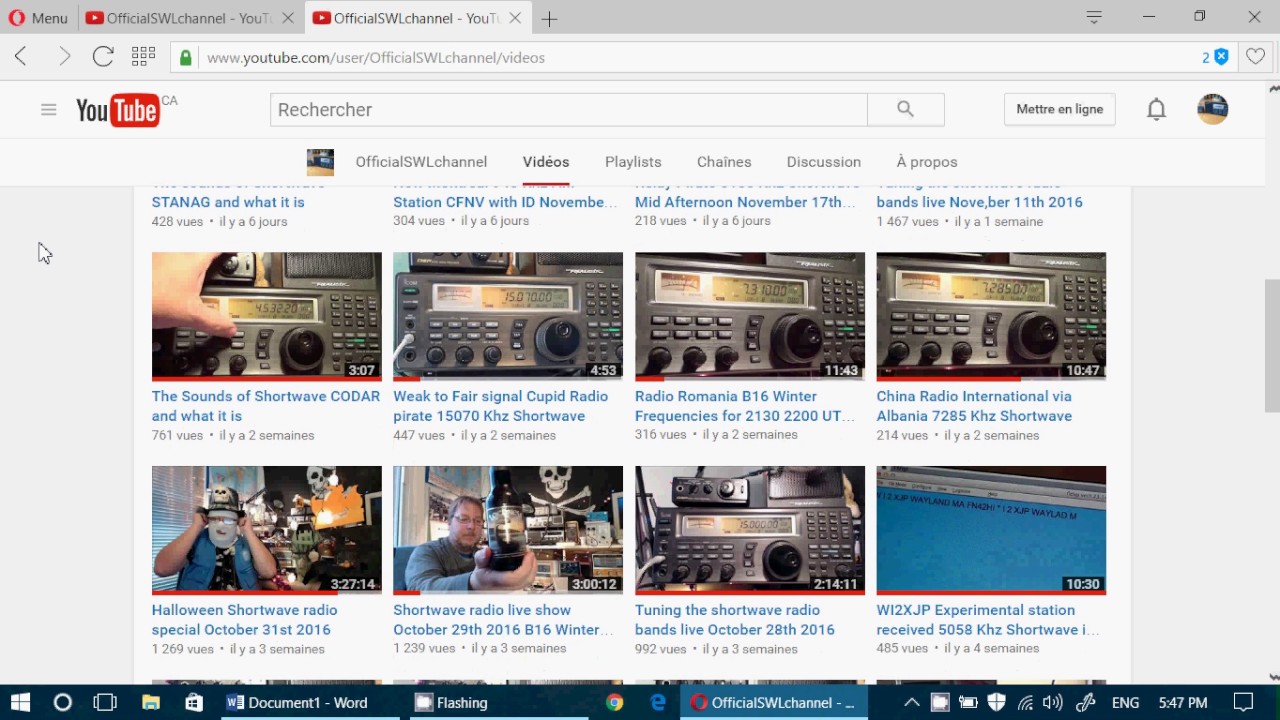Open Radio Romania B16 video thumbnail
This screenshot has height=720, width=1280.
click(x=750, y=316)
